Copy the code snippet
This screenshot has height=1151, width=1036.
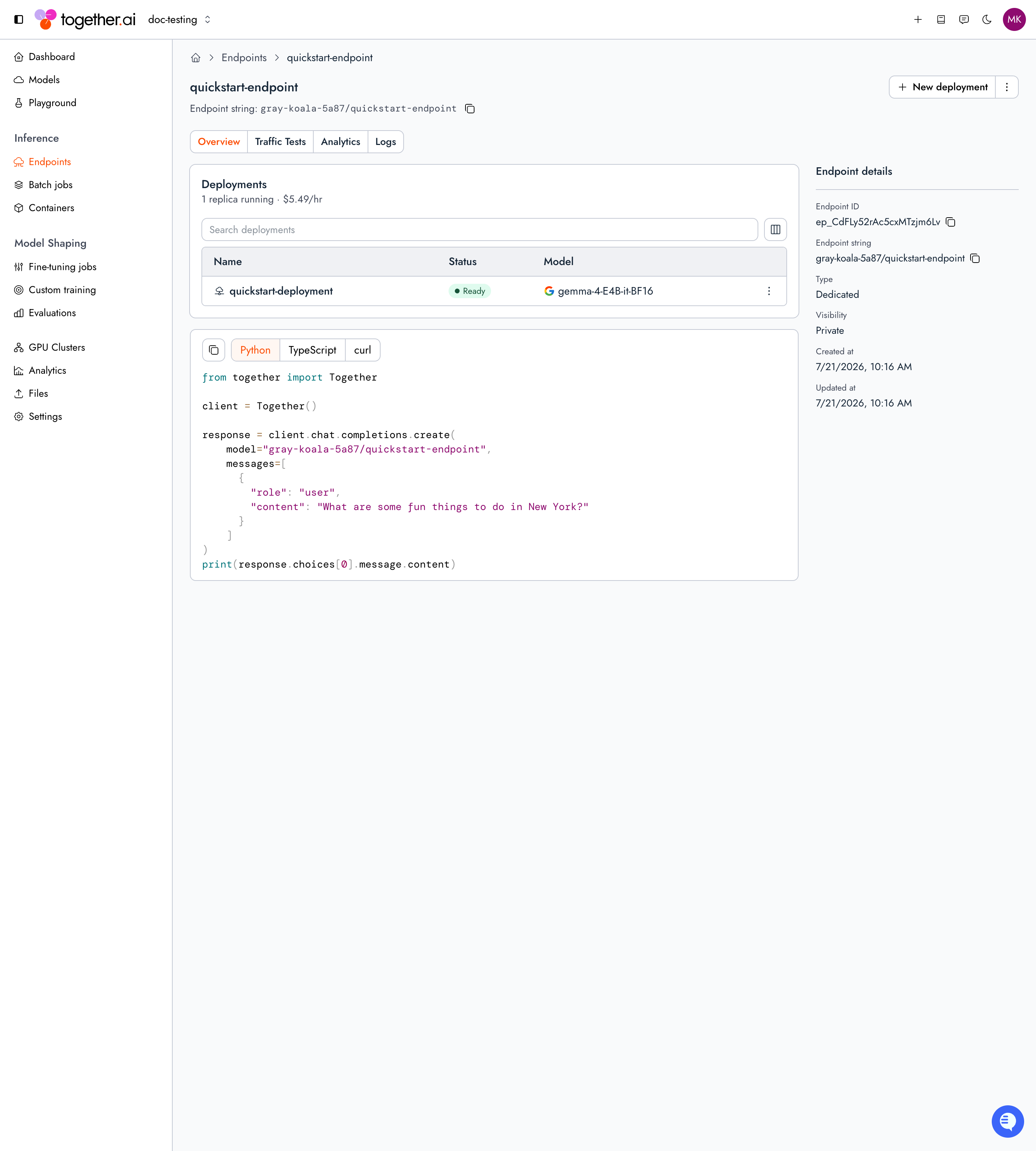[213, 350]
